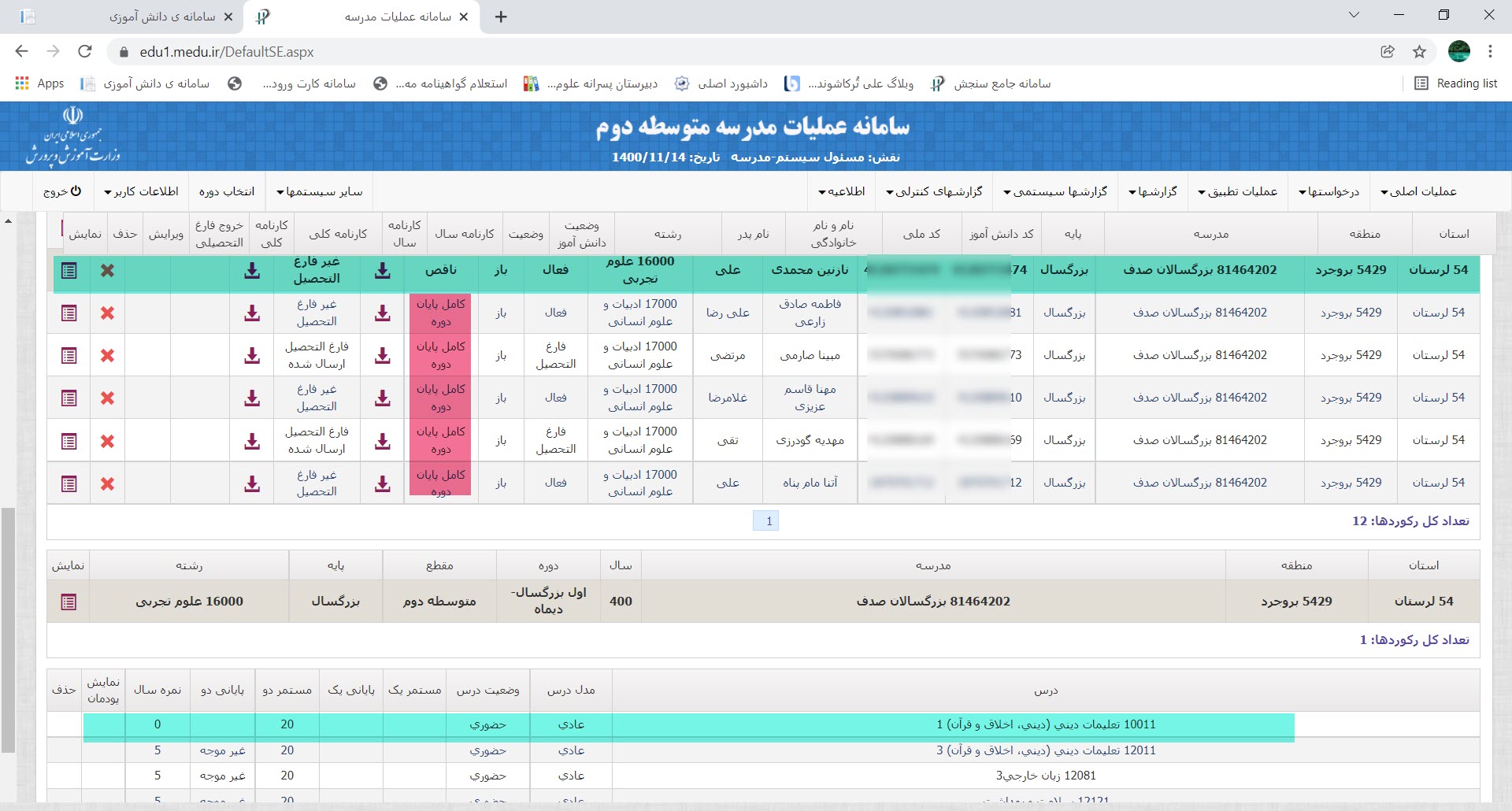
Task: Open the گزارشها dropdown menu
Action: tap(1153, 192)
